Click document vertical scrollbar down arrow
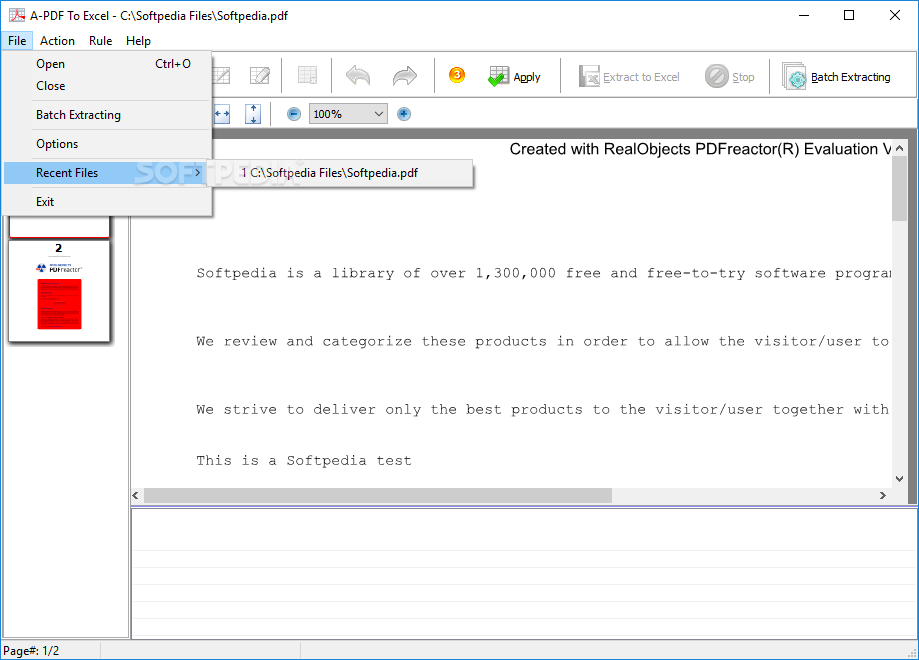 pos(900,479)
